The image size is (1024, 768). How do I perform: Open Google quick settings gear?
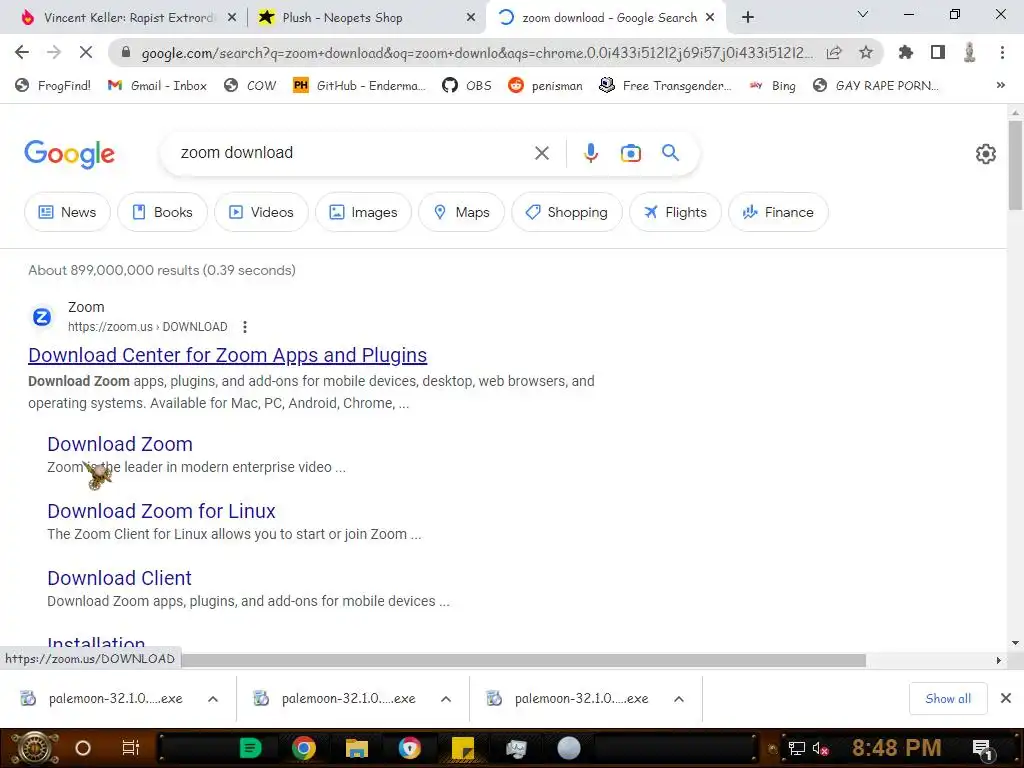[x=985, y=153]
